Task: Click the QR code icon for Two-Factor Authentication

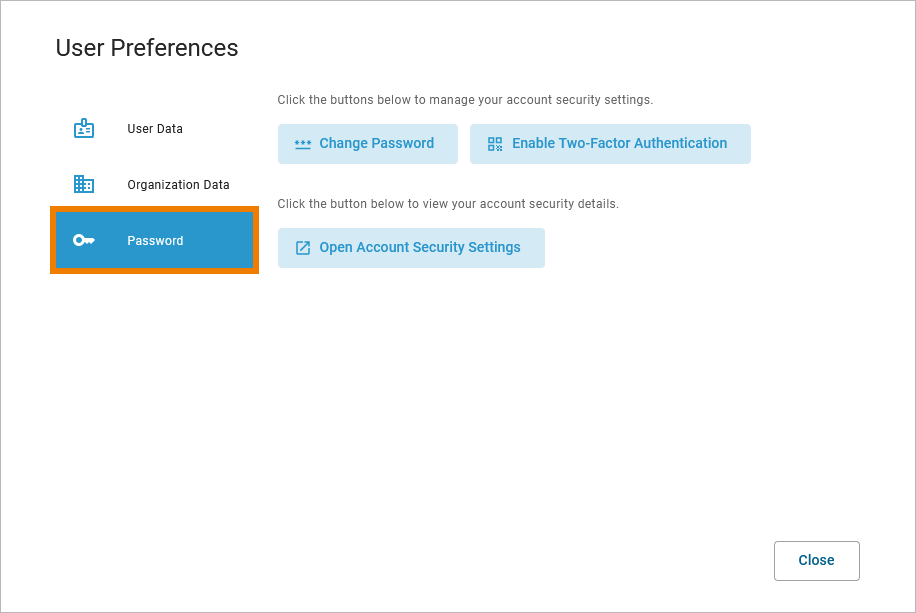Action: 495,144
